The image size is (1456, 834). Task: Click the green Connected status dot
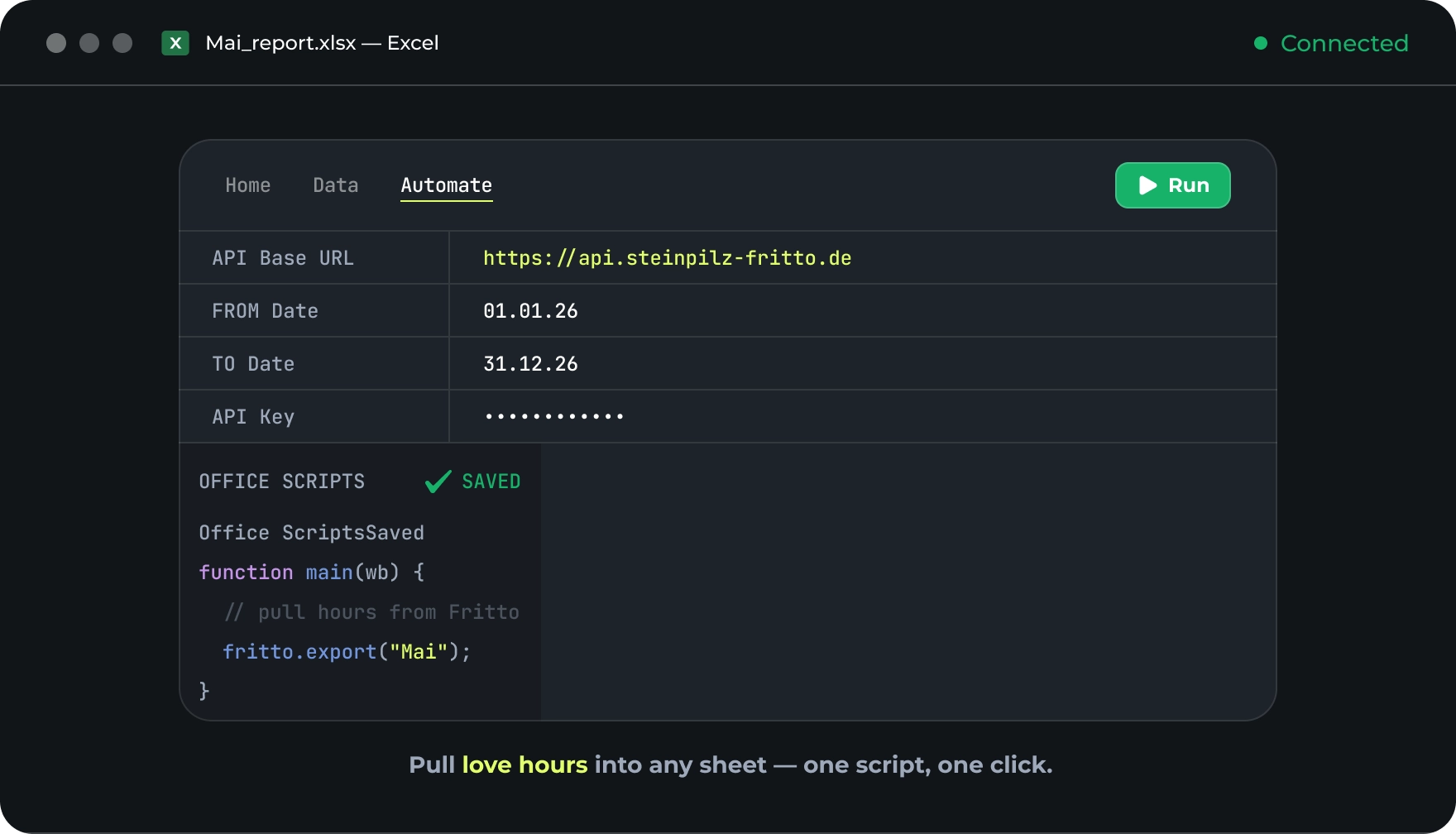click(x=1261, y=43)
